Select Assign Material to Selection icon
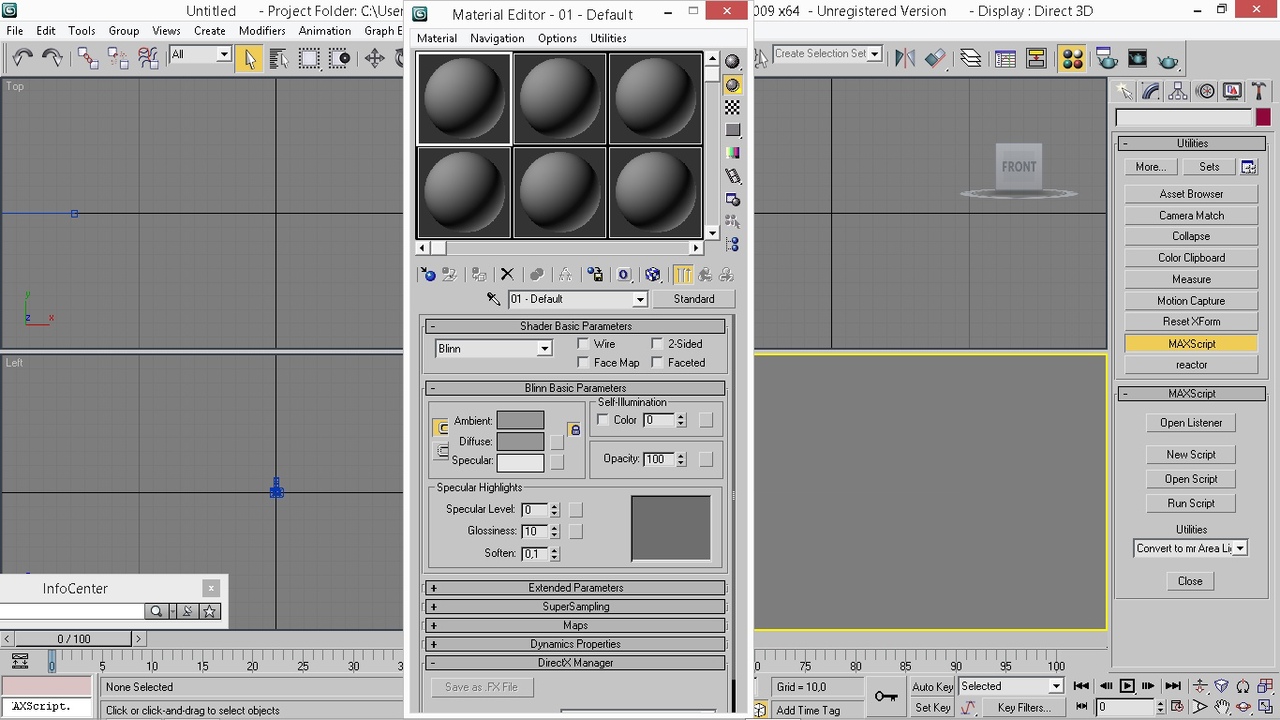 pyautogui.click(x=478, y=274)
